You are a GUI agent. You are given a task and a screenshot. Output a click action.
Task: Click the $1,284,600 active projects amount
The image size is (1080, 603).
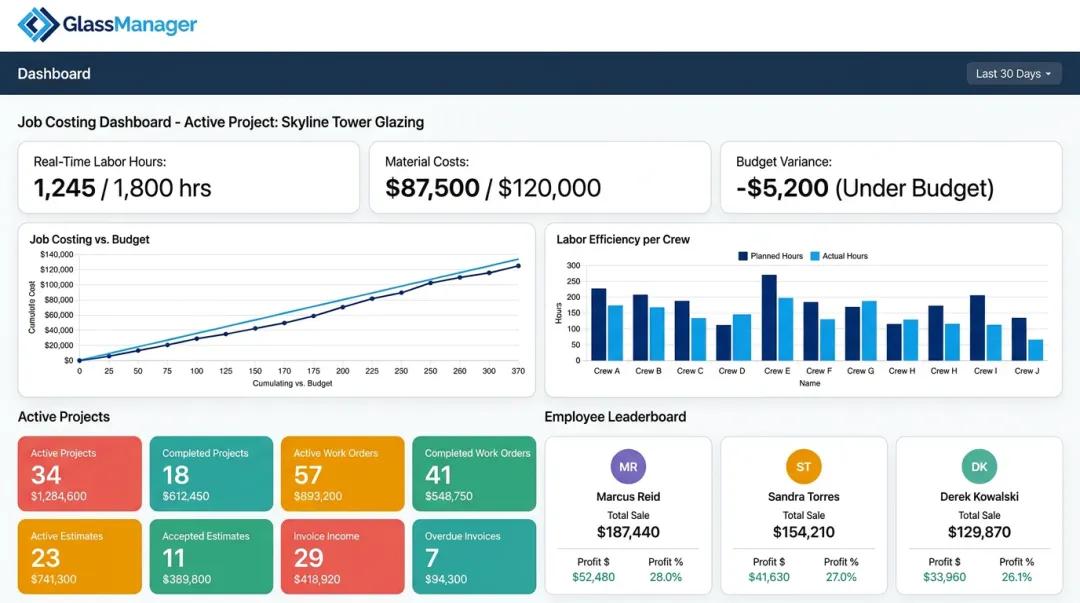pos(59,496)
